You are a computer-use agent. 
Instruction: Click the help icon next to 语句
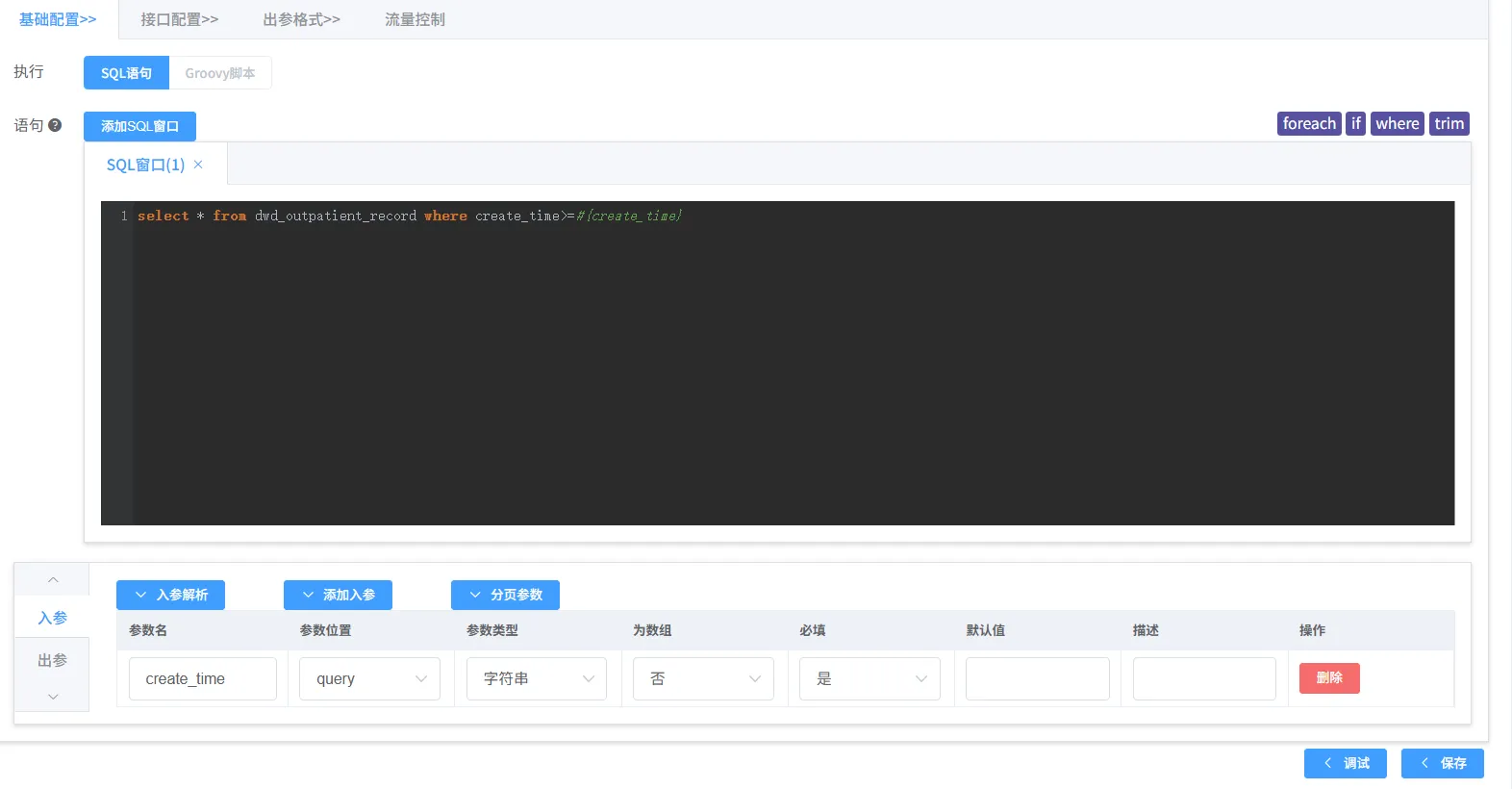[55, 125]
